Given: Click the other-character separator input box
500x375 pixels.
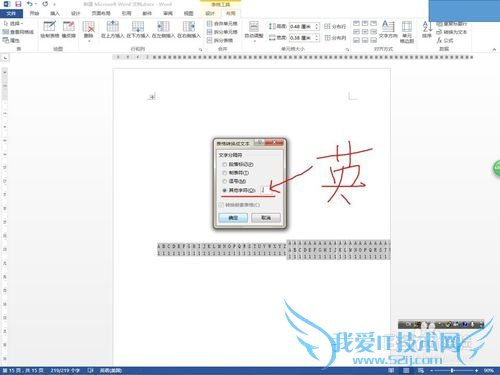Looking at the screenshot, I should (265, 190).
